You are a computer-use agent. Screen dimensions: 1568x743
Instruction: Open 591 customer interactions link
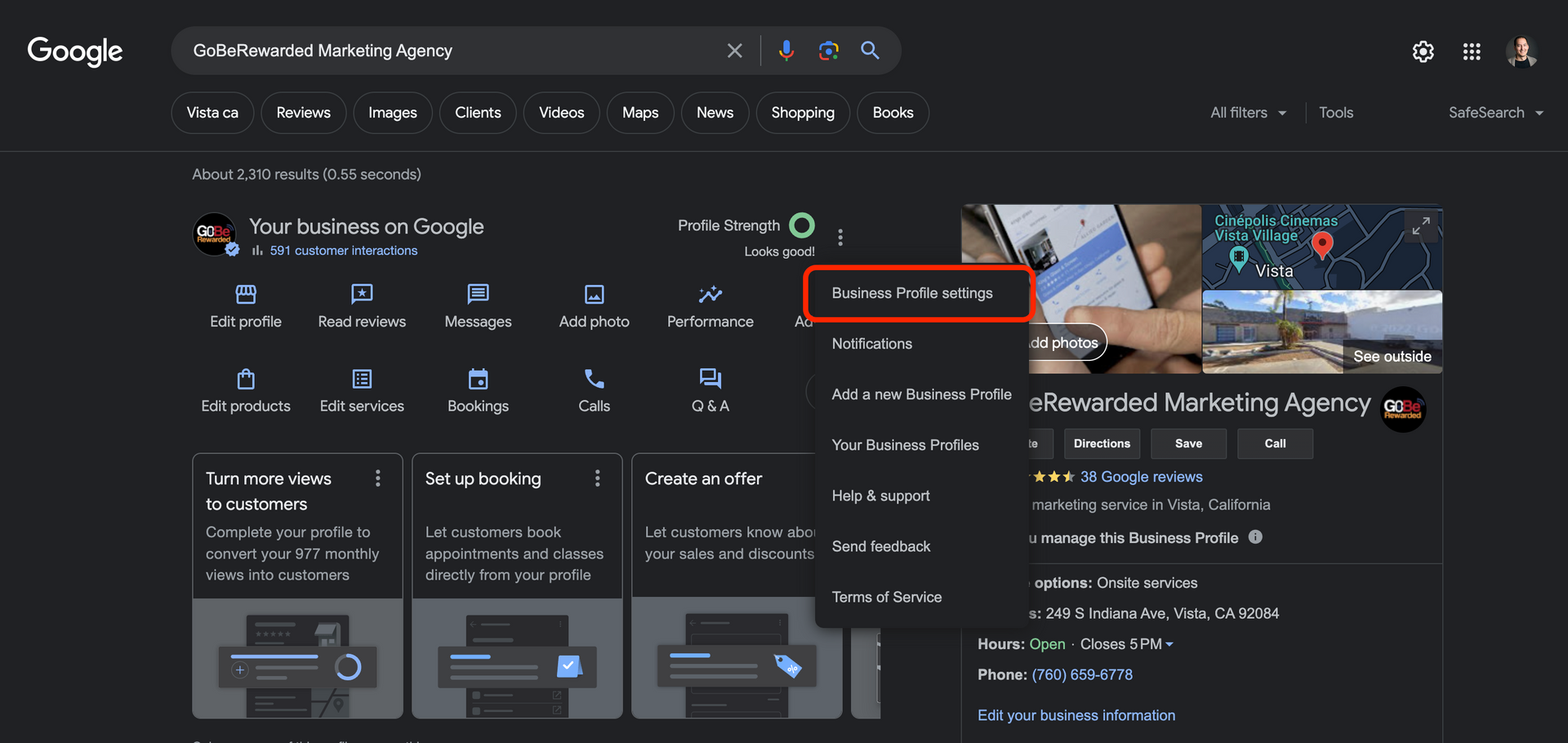tap(343, 251)
